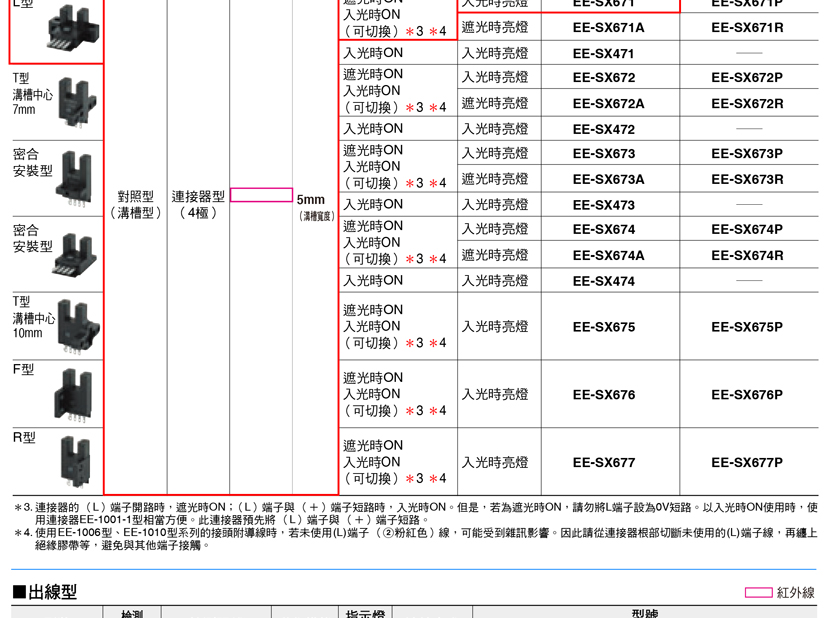Select model number EE-SX473
Screen dimensions: 830x618
(603, 205)
